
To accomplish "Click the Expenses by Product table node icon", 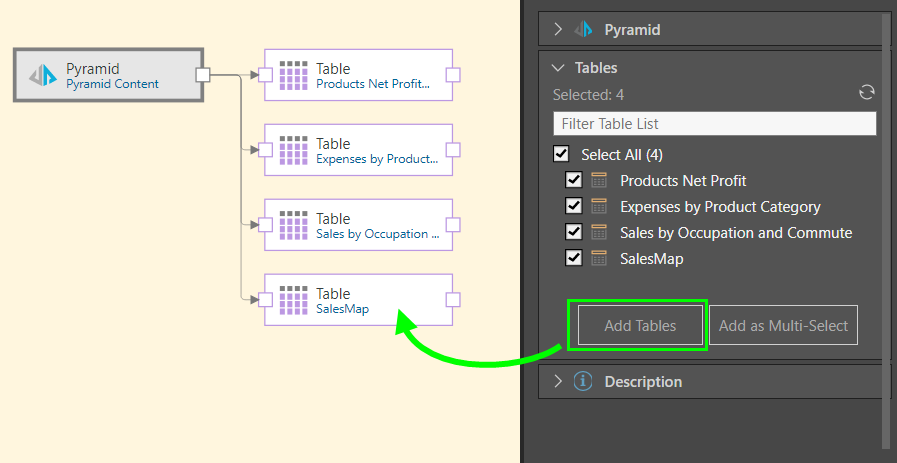I will pyautogui.click(x=293, y=151).
